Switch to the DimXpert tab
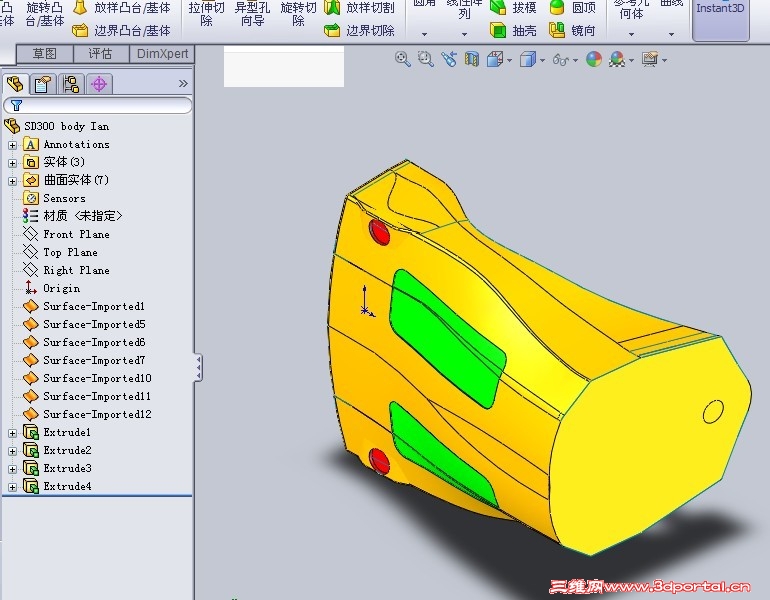Image resolution: width=770 pixels, height=600 pixels. coord(162,54)
